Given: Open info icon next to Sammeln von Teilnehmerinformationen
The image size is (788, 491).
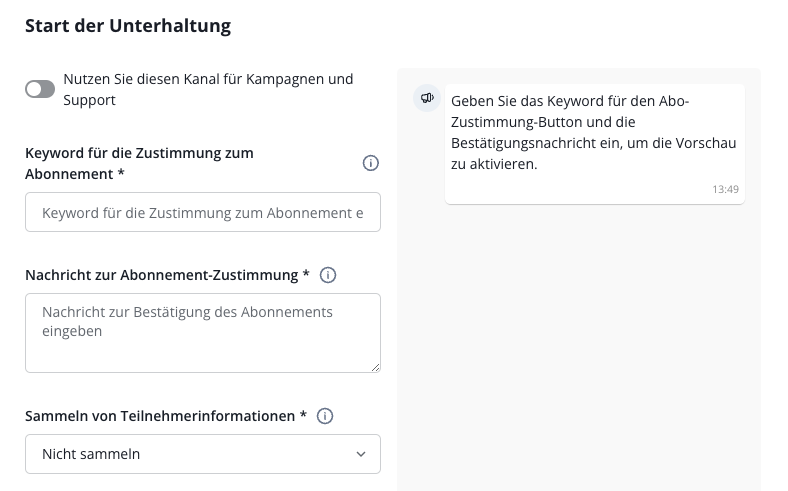Looking at the screenshot, I should [x=324, y=416].
